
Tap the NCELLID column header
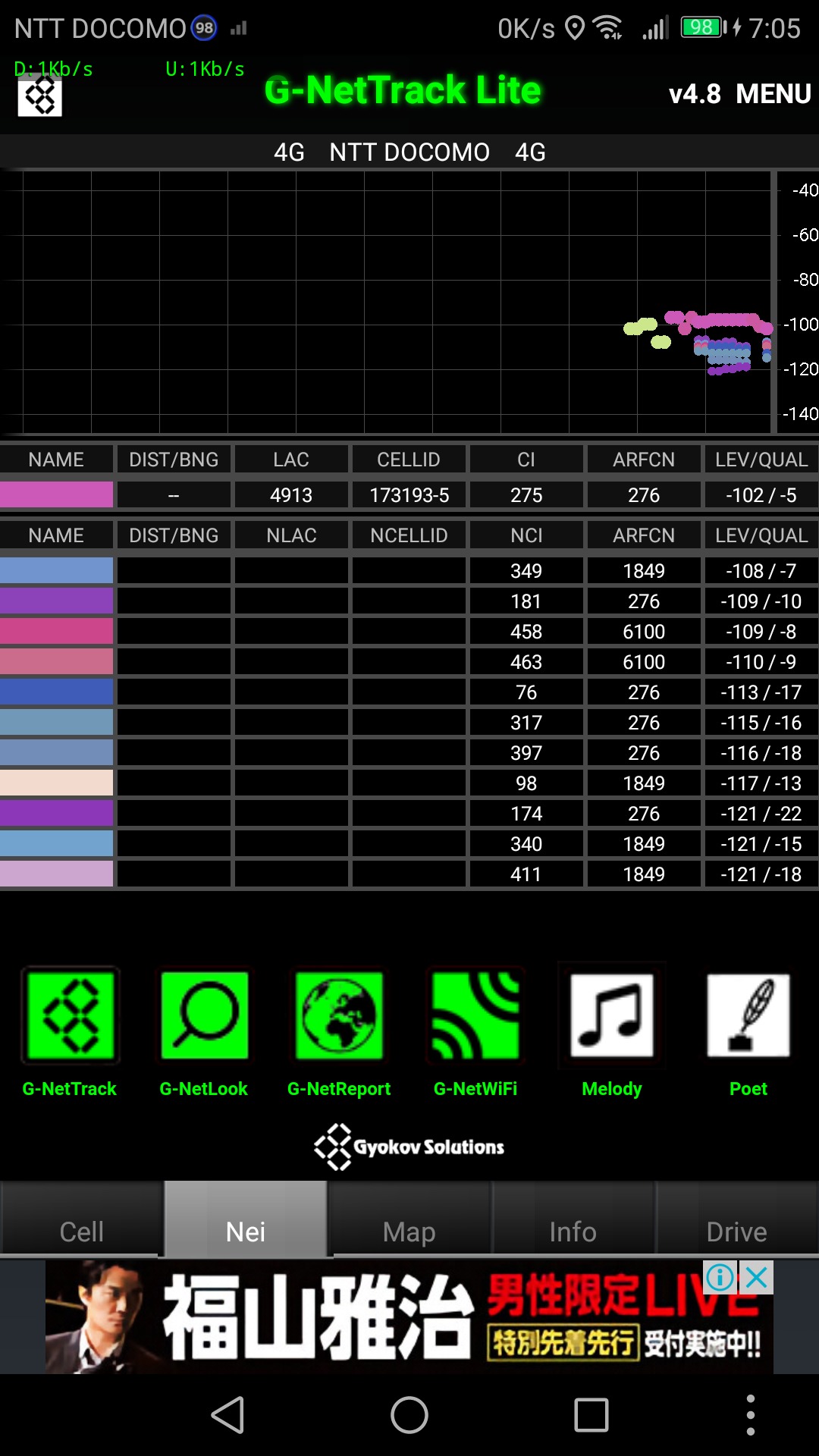409,535
